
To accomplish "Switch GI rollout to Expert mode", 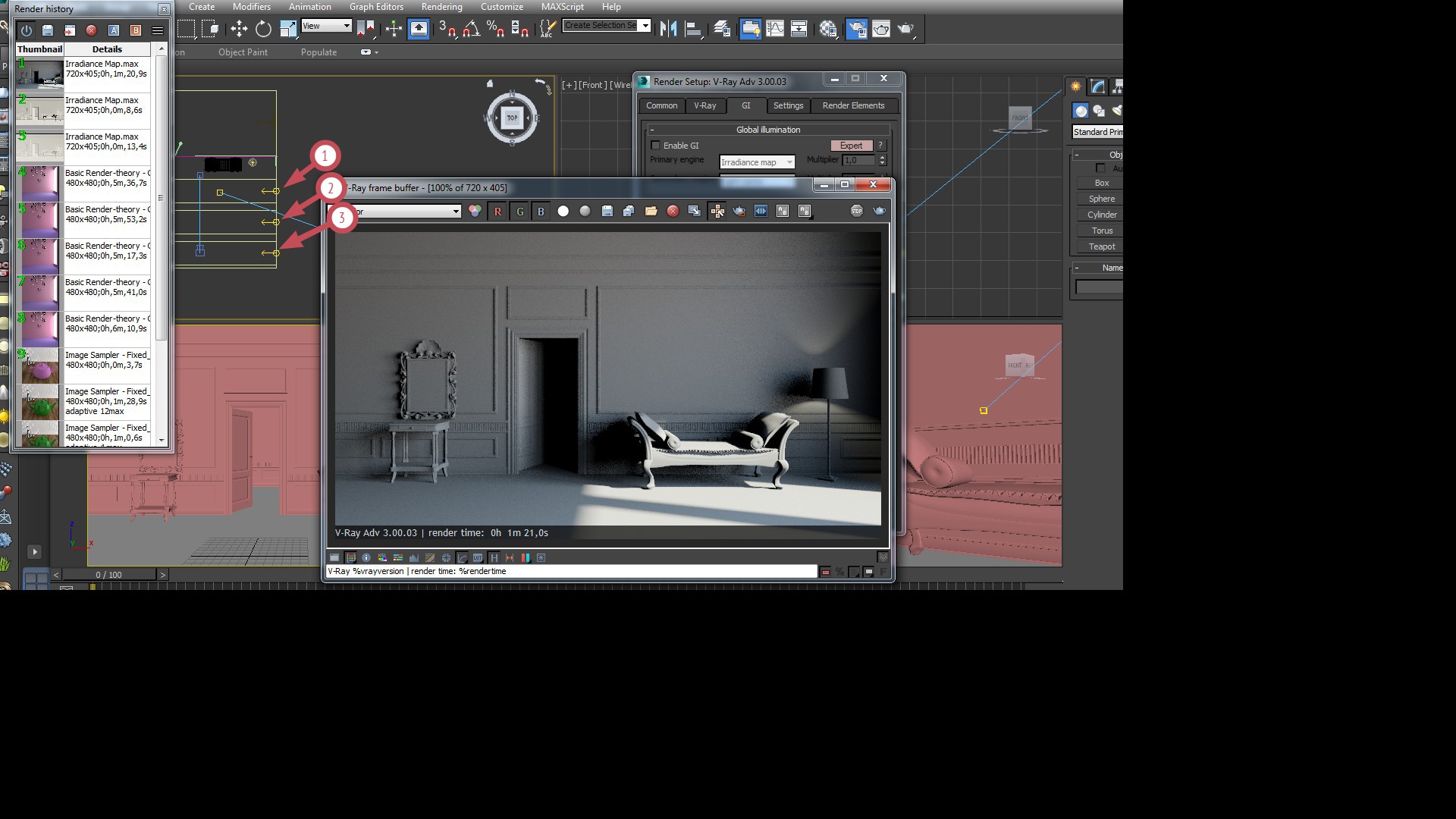I will 850,145.
